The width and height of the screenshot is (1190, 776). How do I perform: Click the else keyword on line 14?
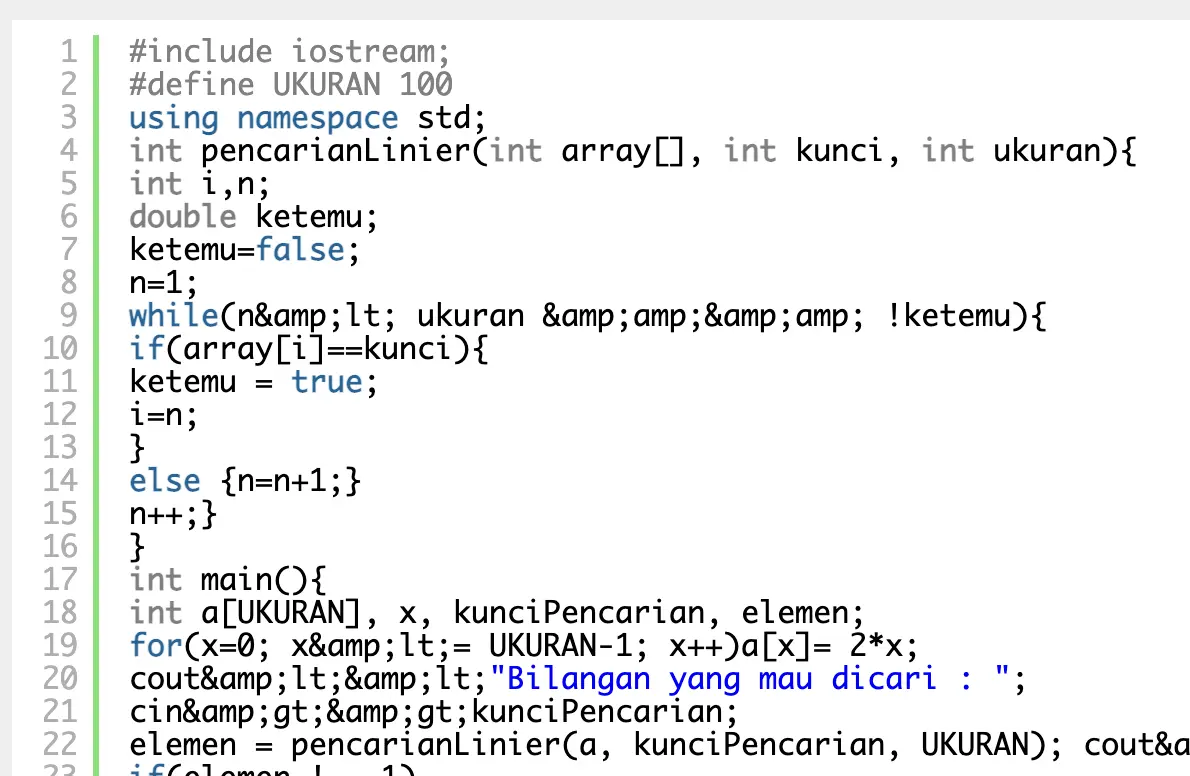coord(165,481)
